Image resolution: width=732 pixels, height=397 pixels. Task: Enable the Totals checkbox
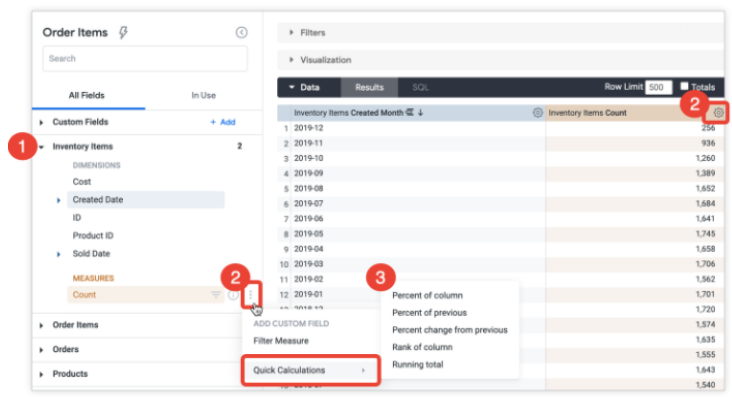(684, 86)
